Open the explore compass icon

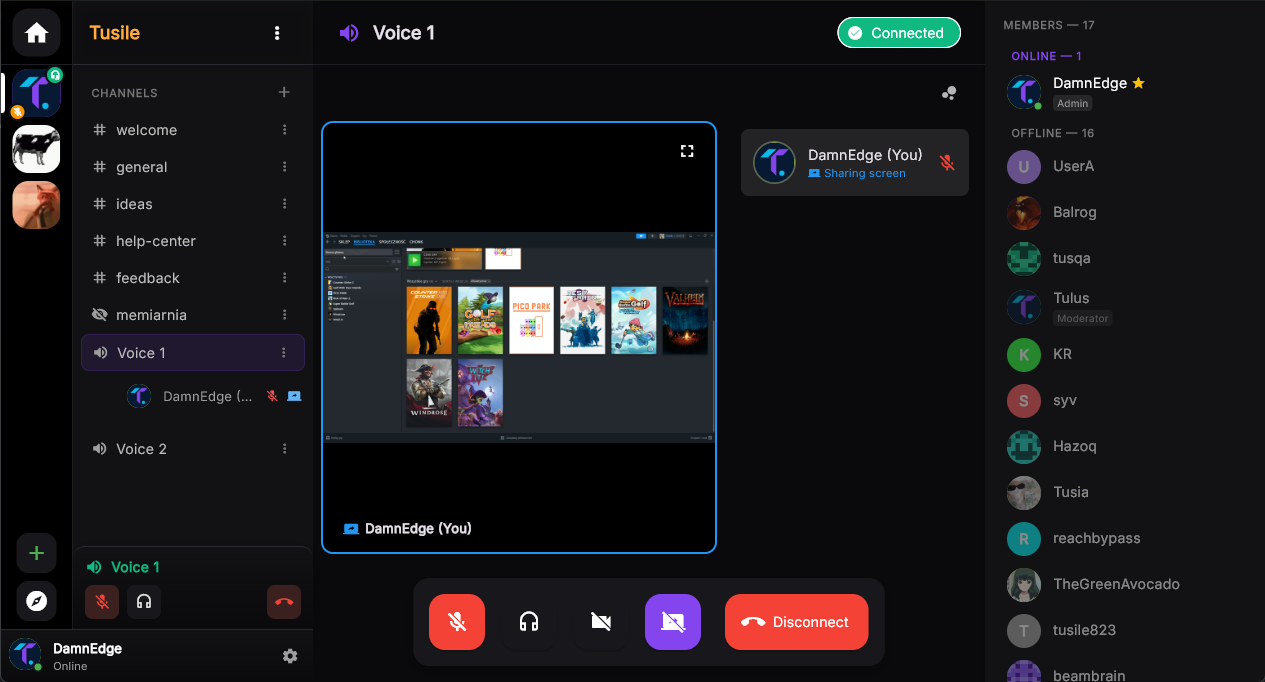(x=36, y=601)
